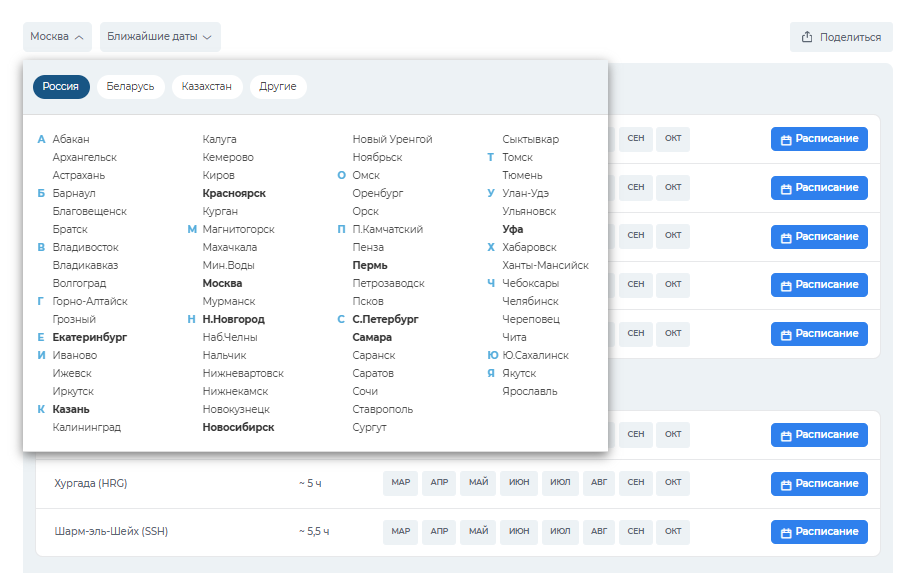
Task: Pick Омск from the list
Action: point(366,175)
